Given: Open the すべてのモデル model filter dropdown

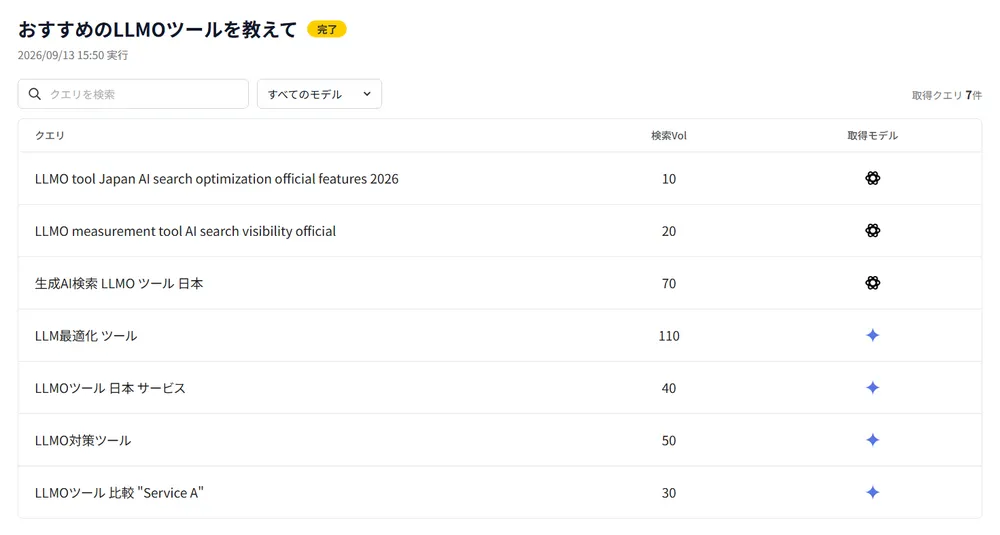Looking at the screenshot, I should (320, 94).
